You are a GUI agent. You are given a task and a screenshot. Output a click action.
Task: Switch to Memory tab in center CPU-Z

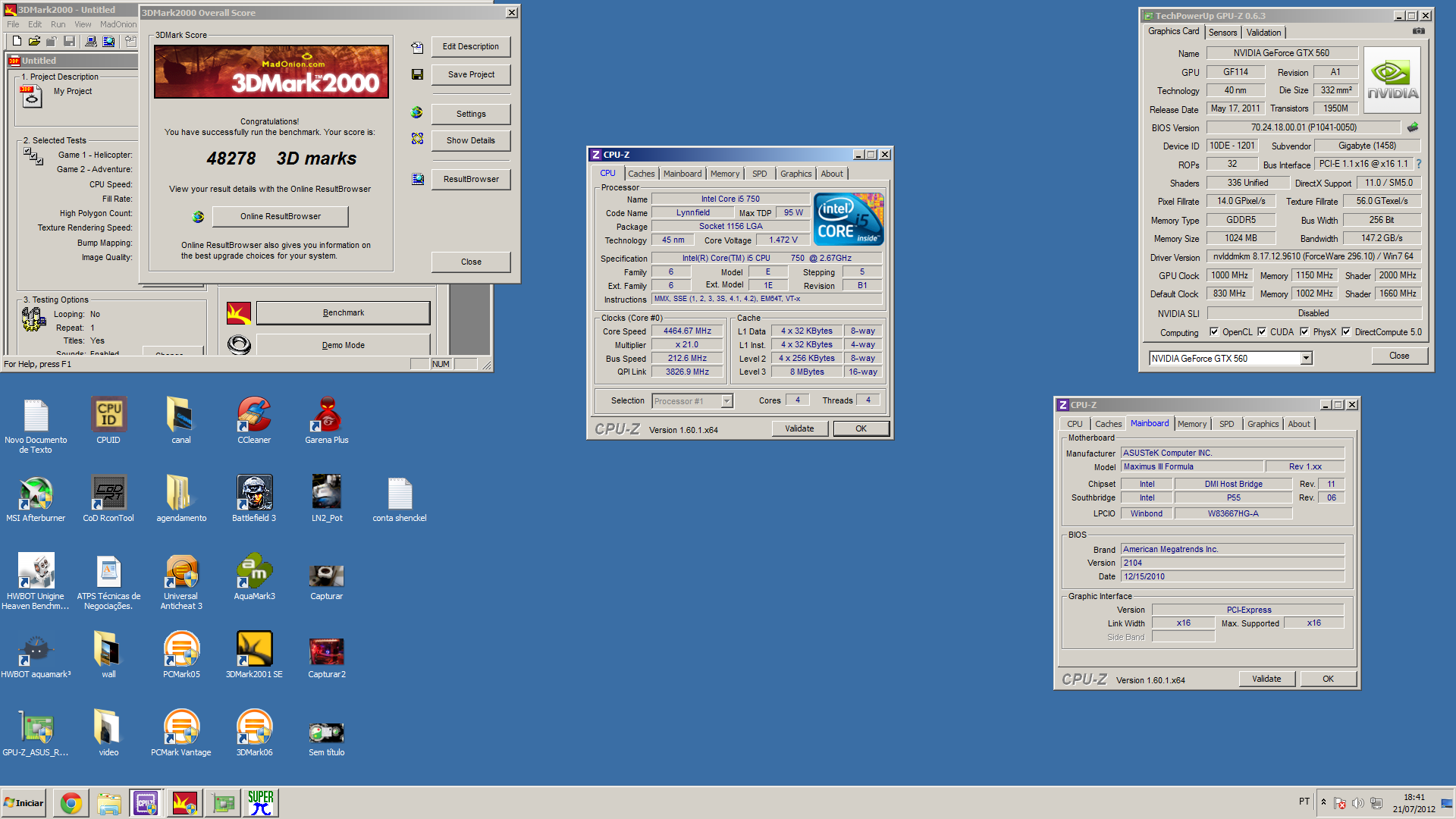[724, 174]
